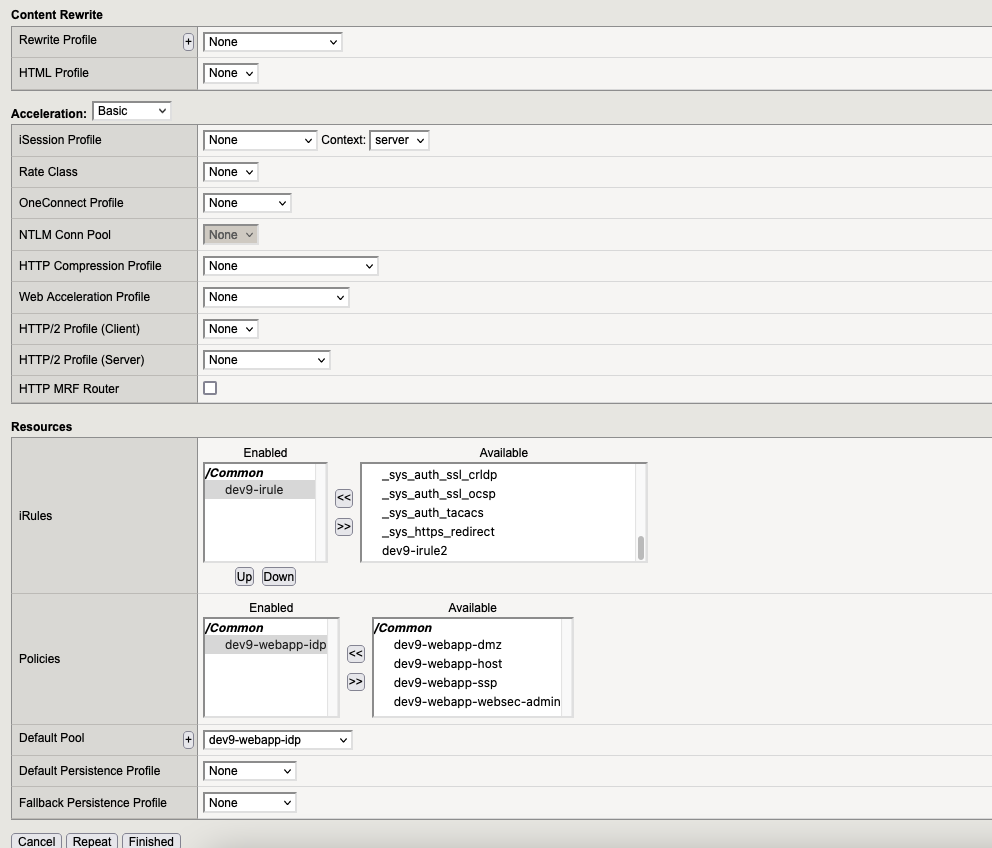Select dev9-irule in Enabled iRules list

(x=254, y=490)
